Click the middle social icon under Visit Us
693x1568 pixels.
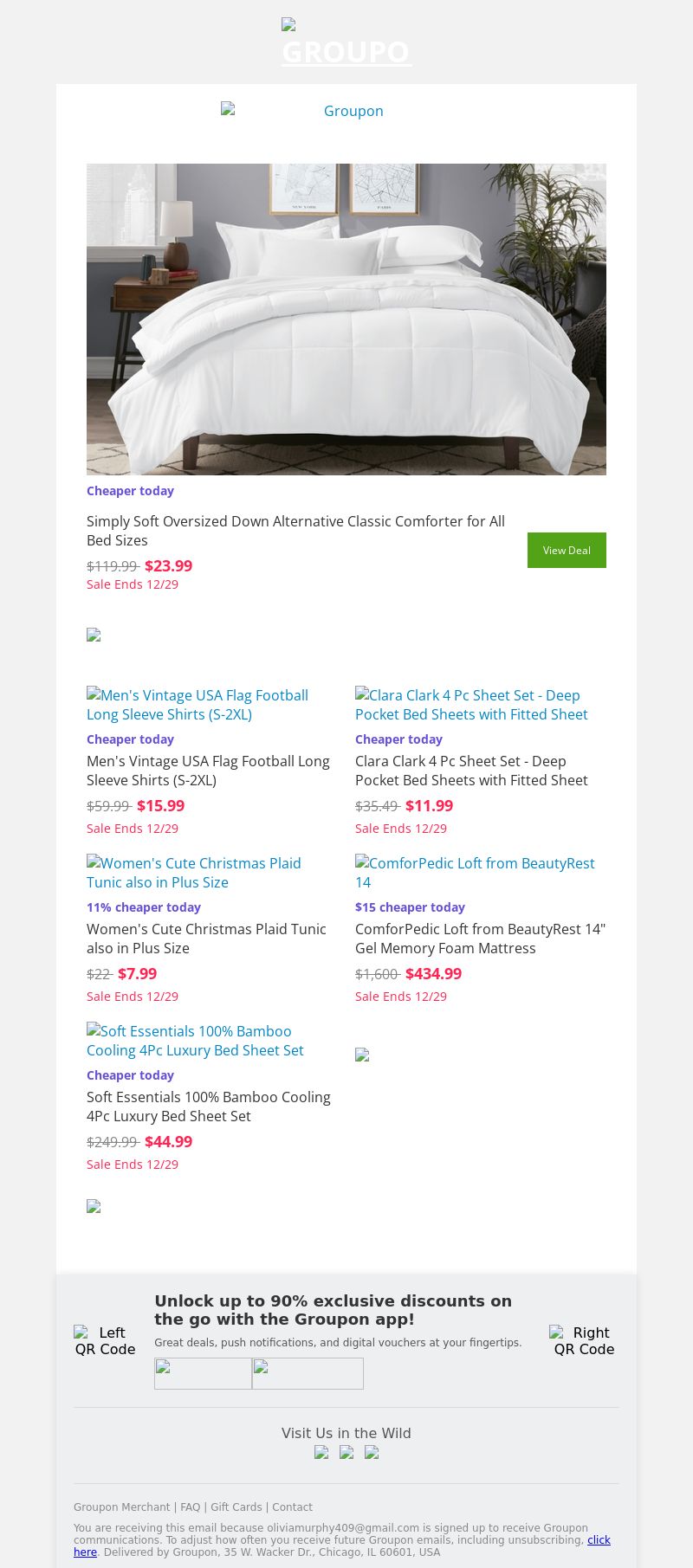(346, 1452)
